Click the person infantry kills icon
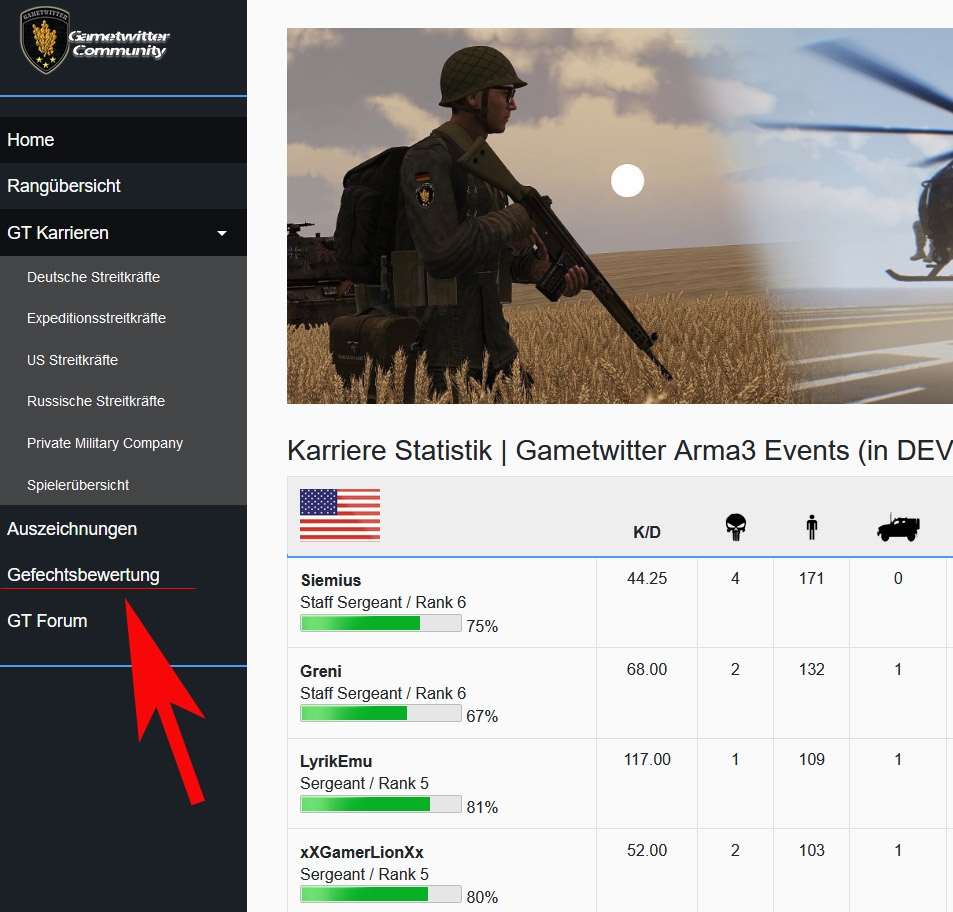Image resolution: width=953 pixels, height=912 pixels. click(811, 527)
